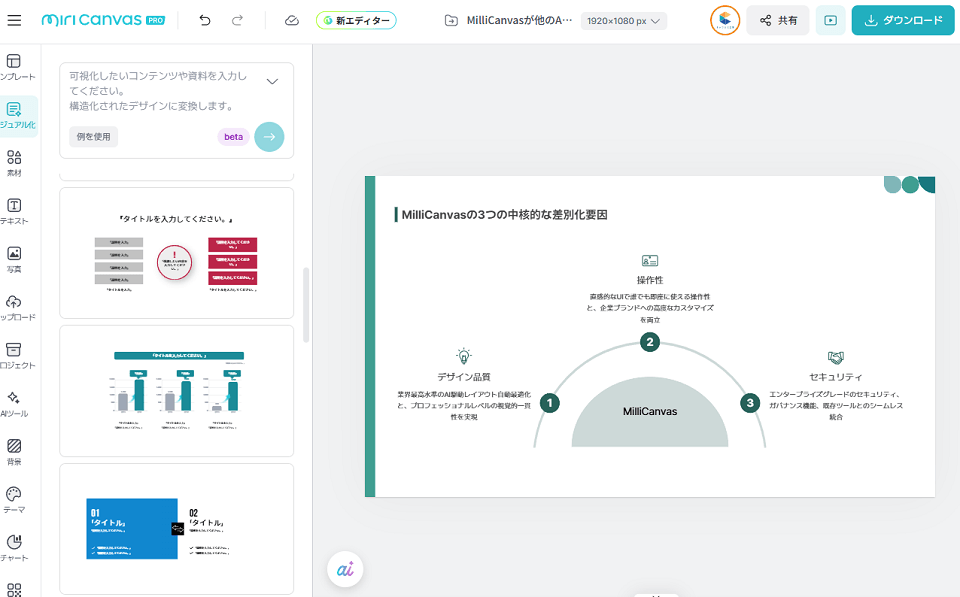
Task: Select number 1 circle on the arc
Action: click(550, 403)
